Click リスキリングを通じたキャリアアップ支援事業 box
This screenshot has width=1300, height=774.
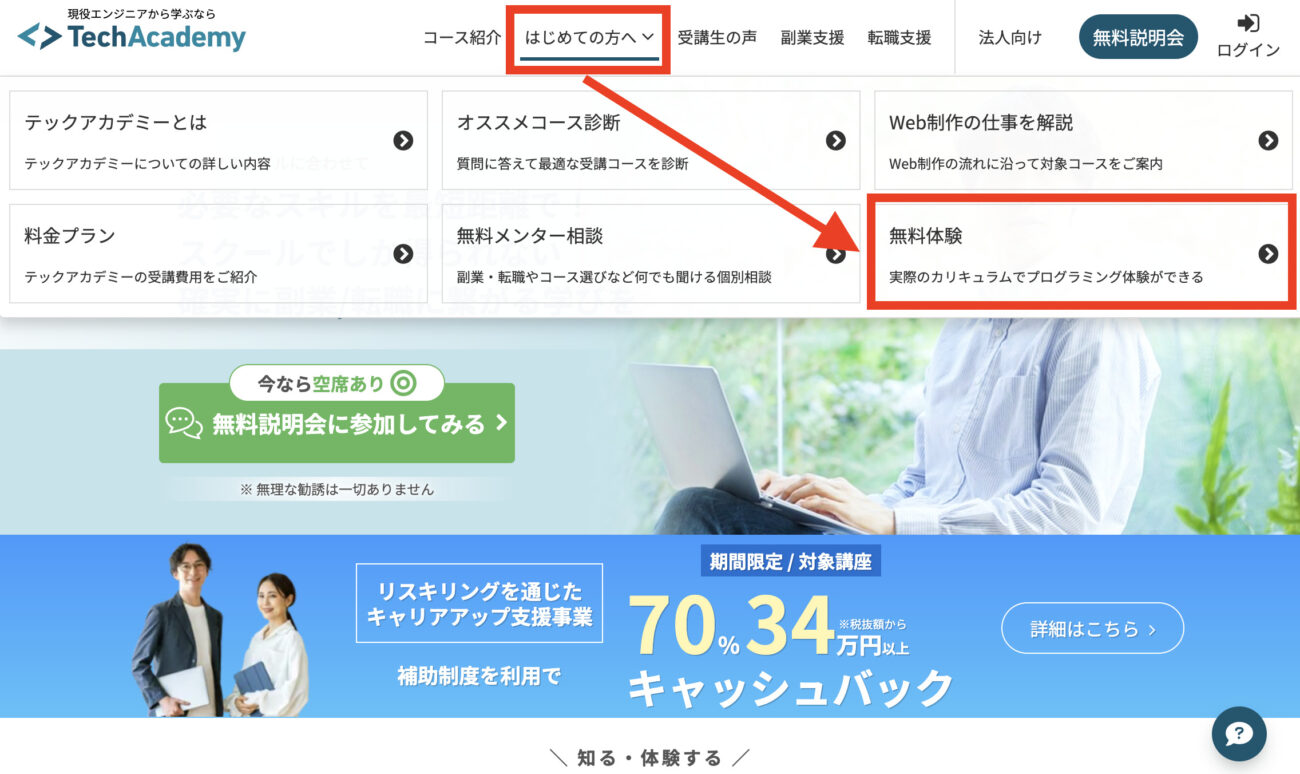pos(480,603)
